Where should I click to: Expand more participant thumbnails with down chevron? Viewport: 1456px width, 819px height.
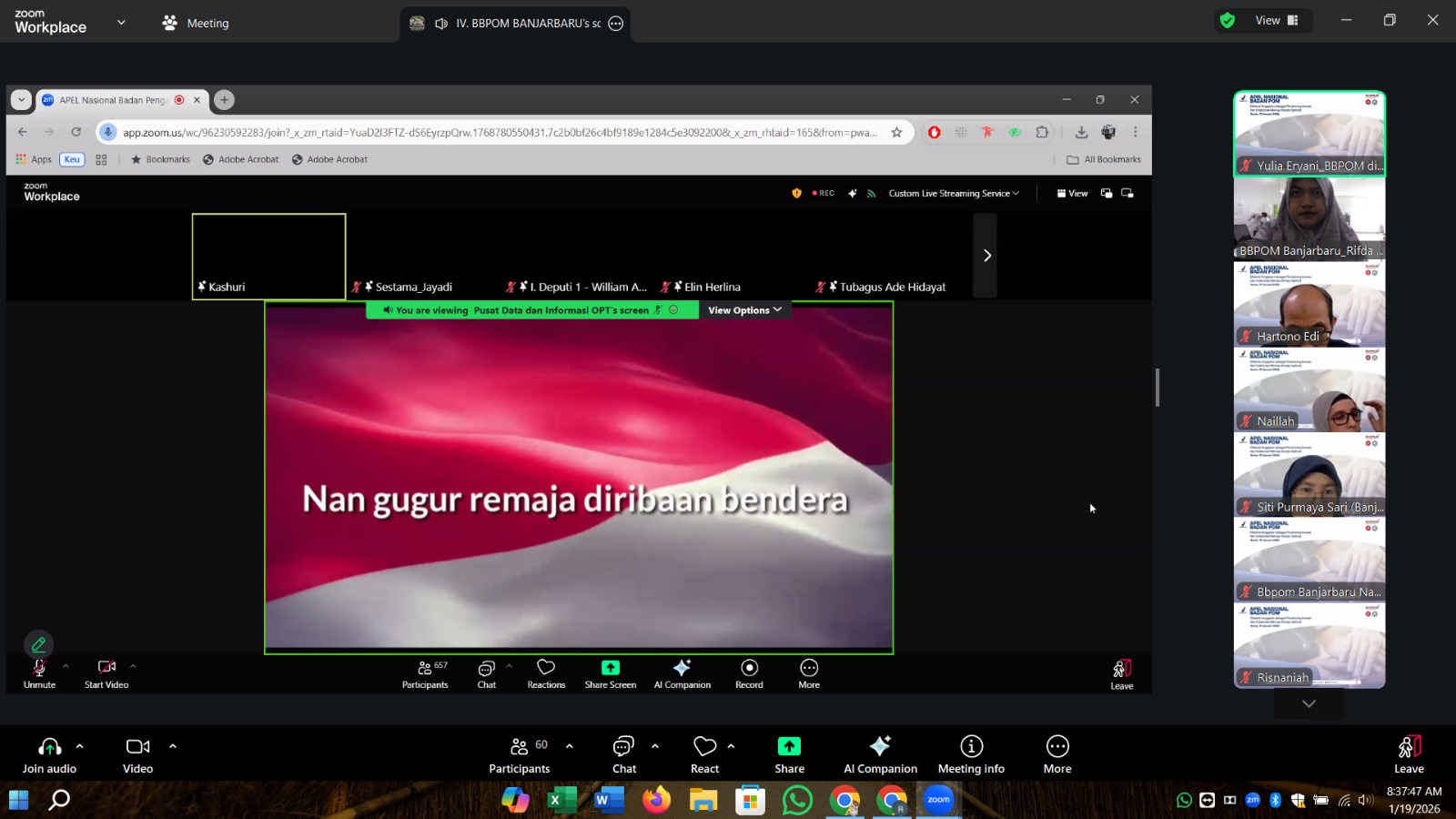[x=1309, y=703]
